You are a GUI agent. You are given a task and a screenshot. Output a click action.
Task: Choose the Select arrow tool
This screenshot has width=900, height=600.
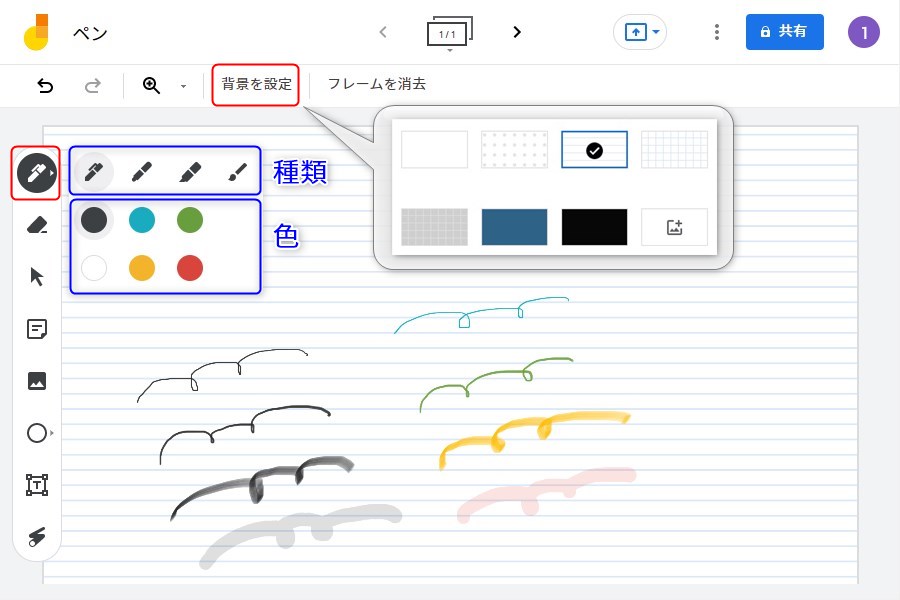pyautogui.click(x=37, y=276)
